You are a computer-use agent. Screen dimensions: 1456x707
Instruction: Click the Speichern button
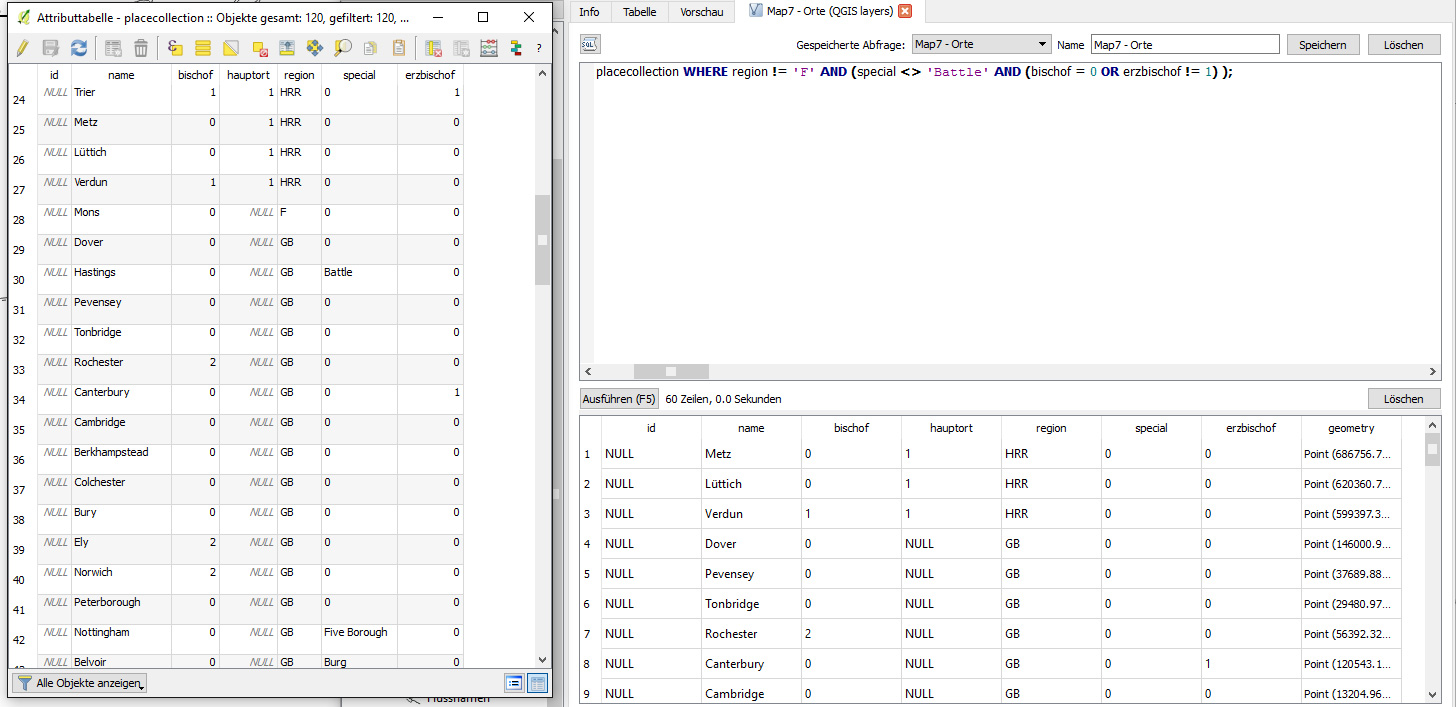(1323, 45)
